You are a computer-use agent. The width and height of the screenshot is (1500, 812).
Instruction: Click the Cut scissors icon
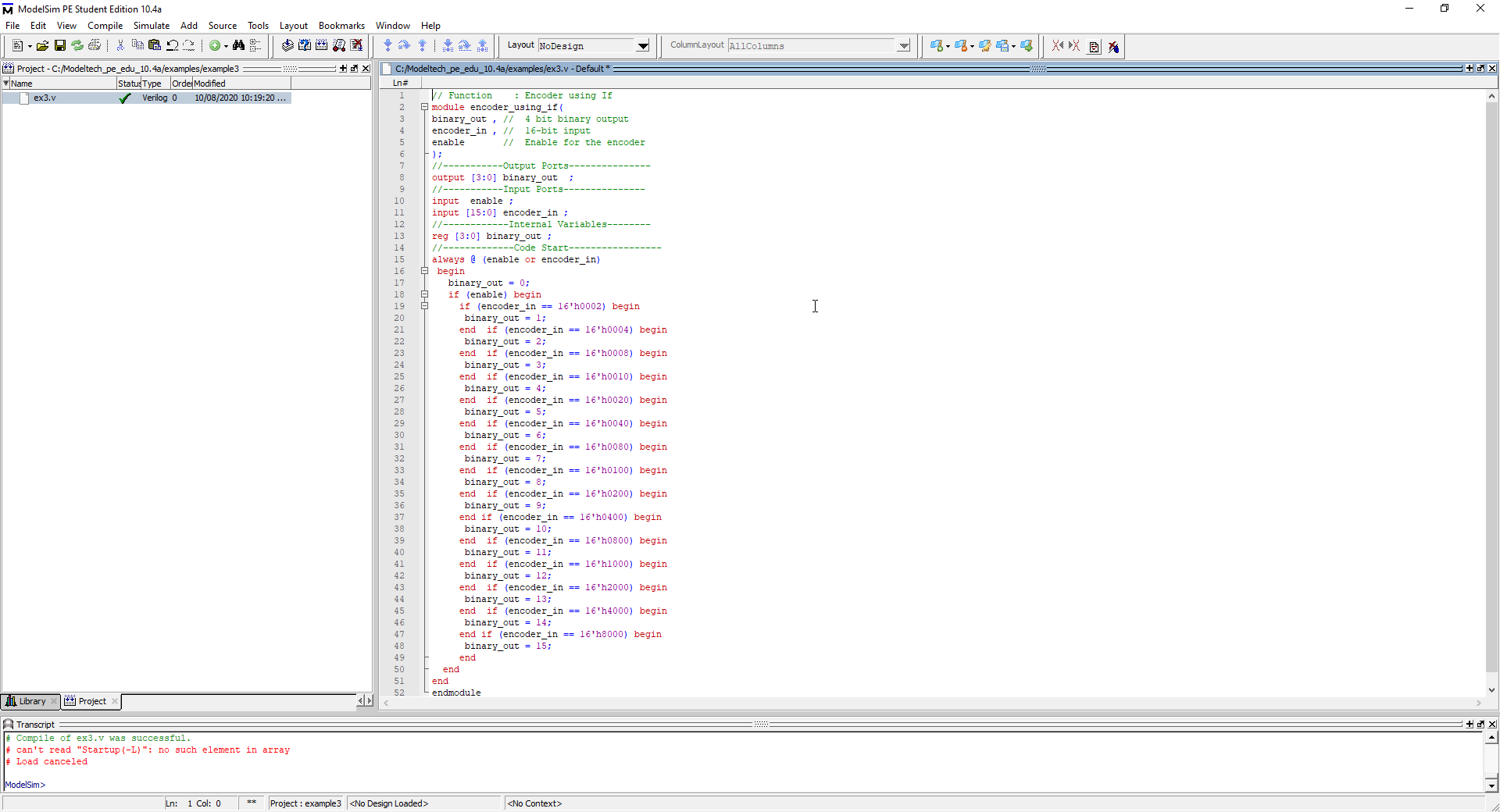pos(120,46)
